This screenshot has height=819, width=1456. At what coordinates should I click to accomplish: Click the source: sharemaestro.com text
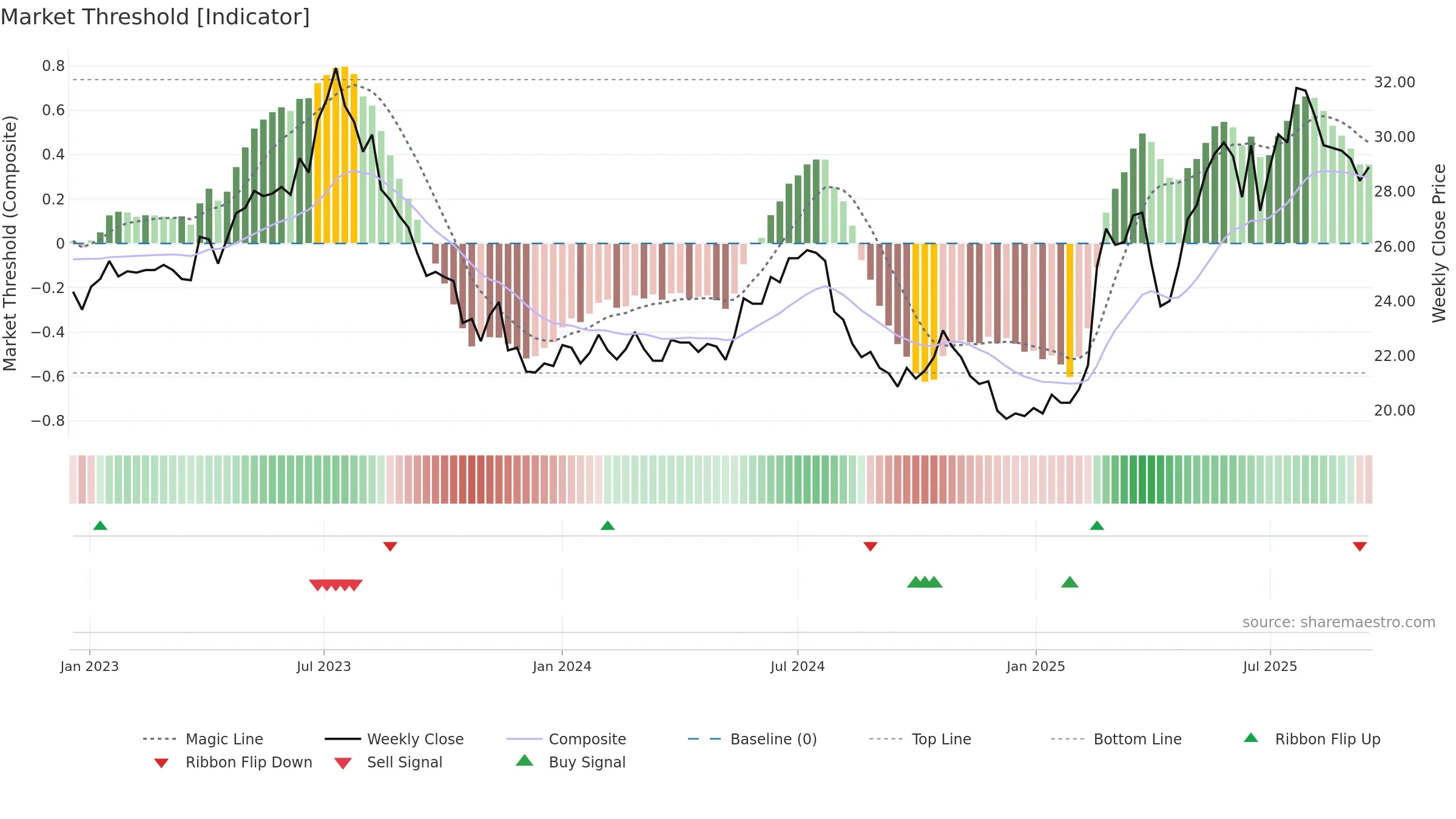pyautogui.click(x=1339, y=622)
